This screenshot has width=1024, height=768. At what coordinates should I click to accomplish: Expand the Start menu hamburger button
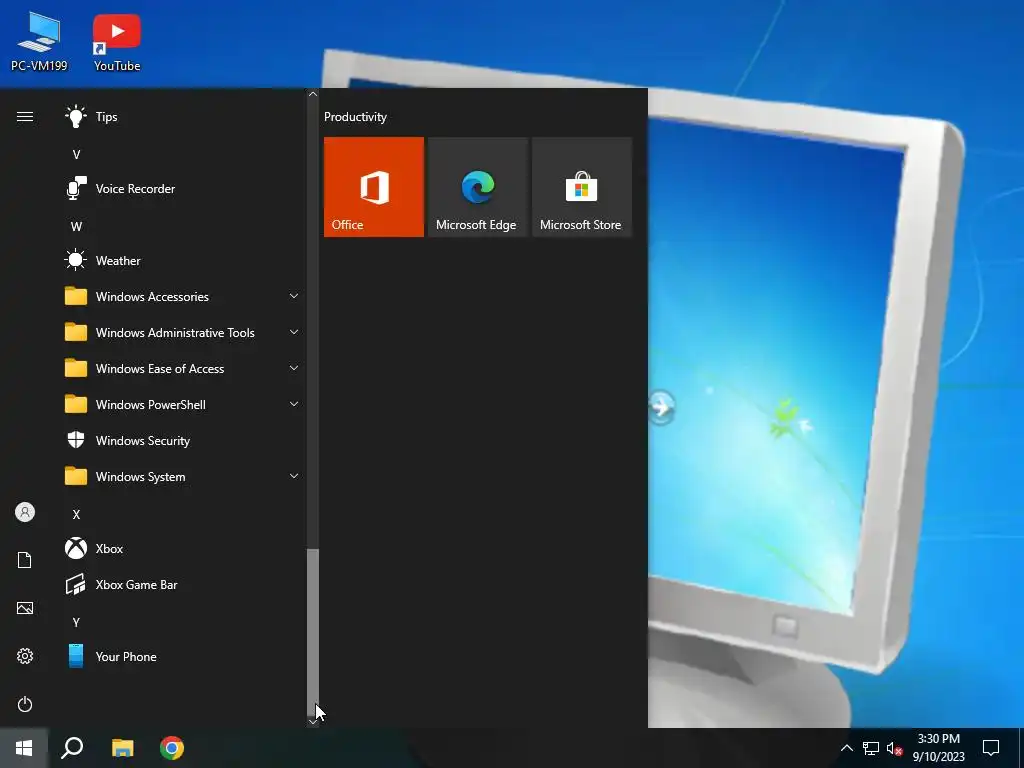[x=25, y=117]
